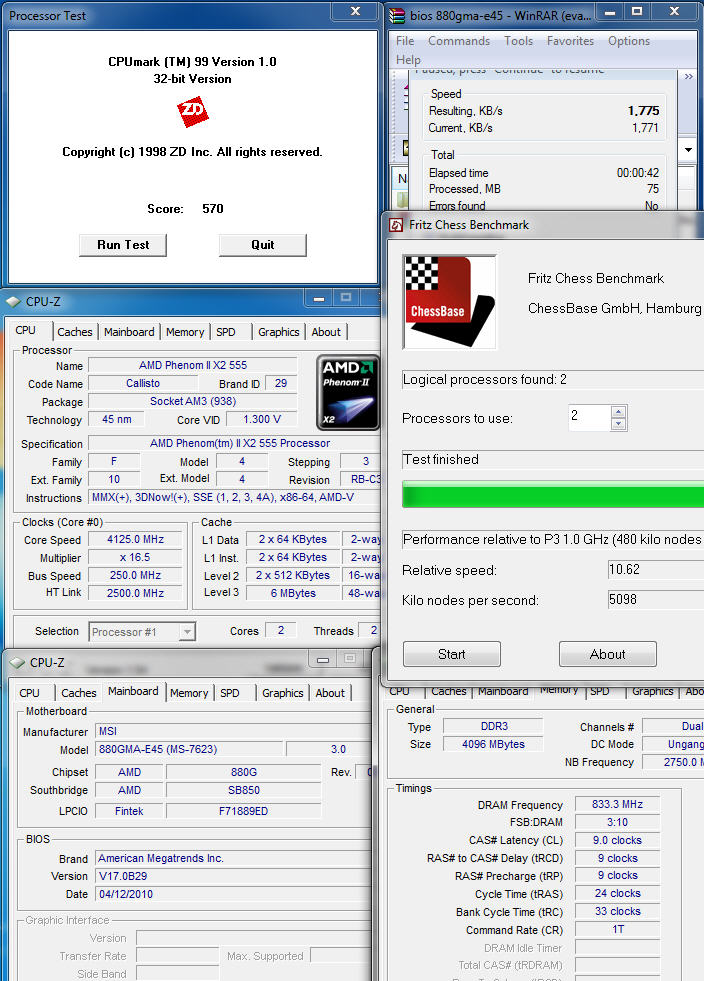Select About tab in Mainboard CPU-Z window
The height and width of the screenshot is (981, 704).
coord(330,693)
